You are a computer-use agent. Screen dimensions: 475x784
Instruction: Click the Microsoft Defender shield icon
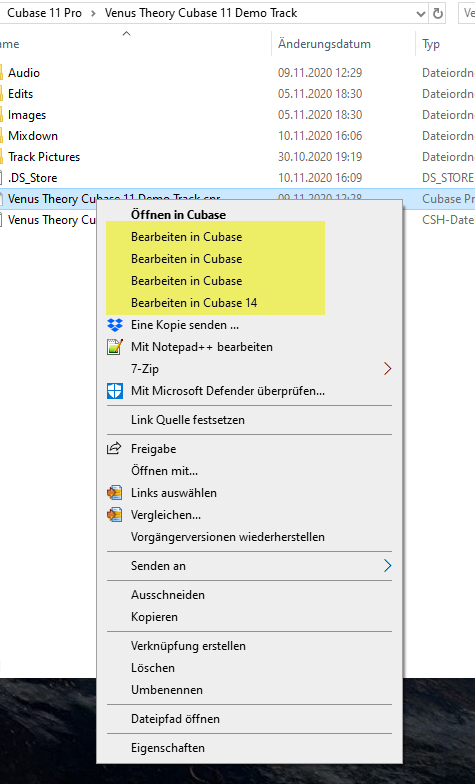pos(114,391)
